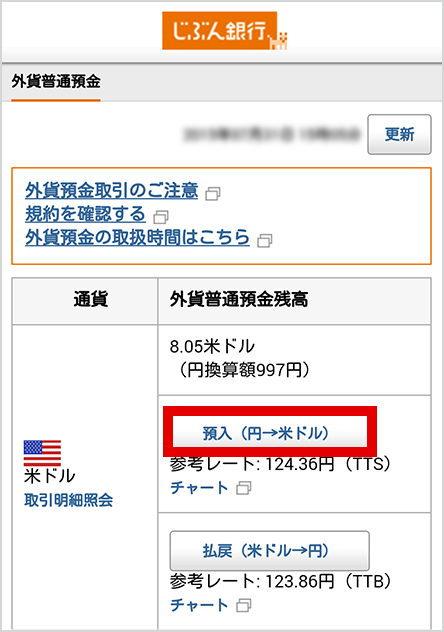Open チャート link under TTB rate

[x=199, y=605]
